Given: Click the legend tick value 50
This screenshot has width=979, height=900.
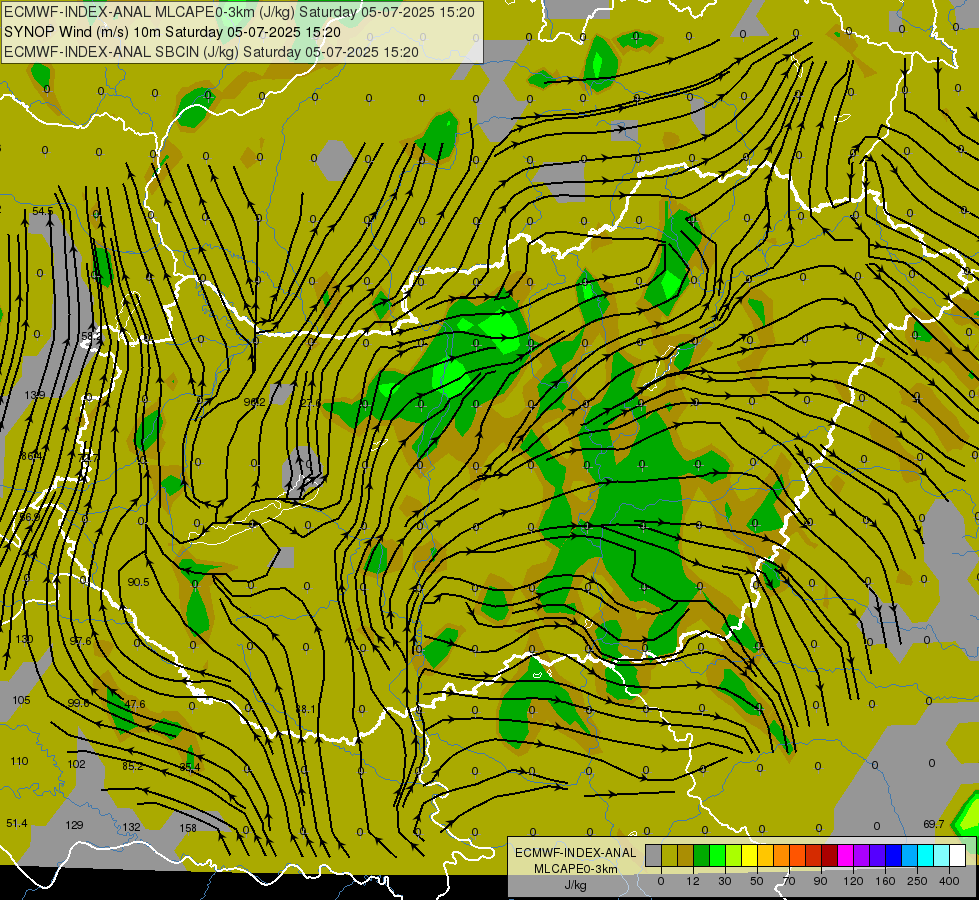Looking at the screenshot, I should tap(757, 881).
